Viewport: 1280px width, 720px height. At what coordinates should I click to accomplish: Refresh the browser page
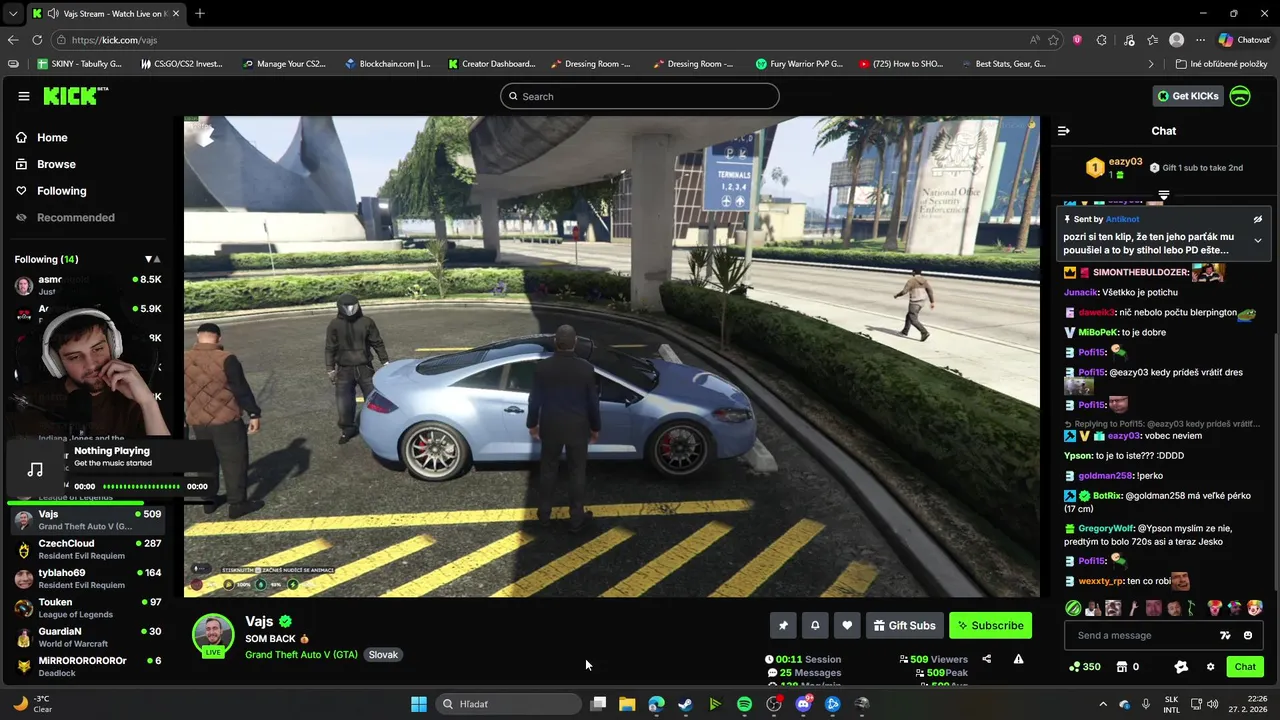37,40
